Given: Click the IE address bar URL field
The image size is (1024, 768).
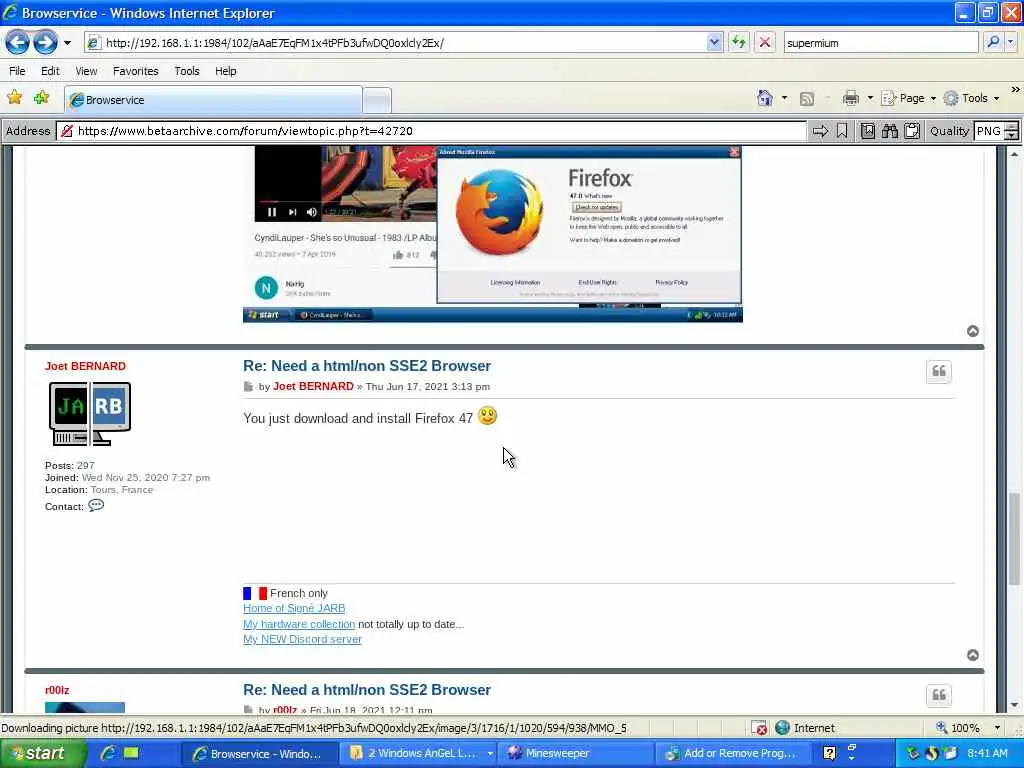Looking at the screenshot, I should coord(395,43).
